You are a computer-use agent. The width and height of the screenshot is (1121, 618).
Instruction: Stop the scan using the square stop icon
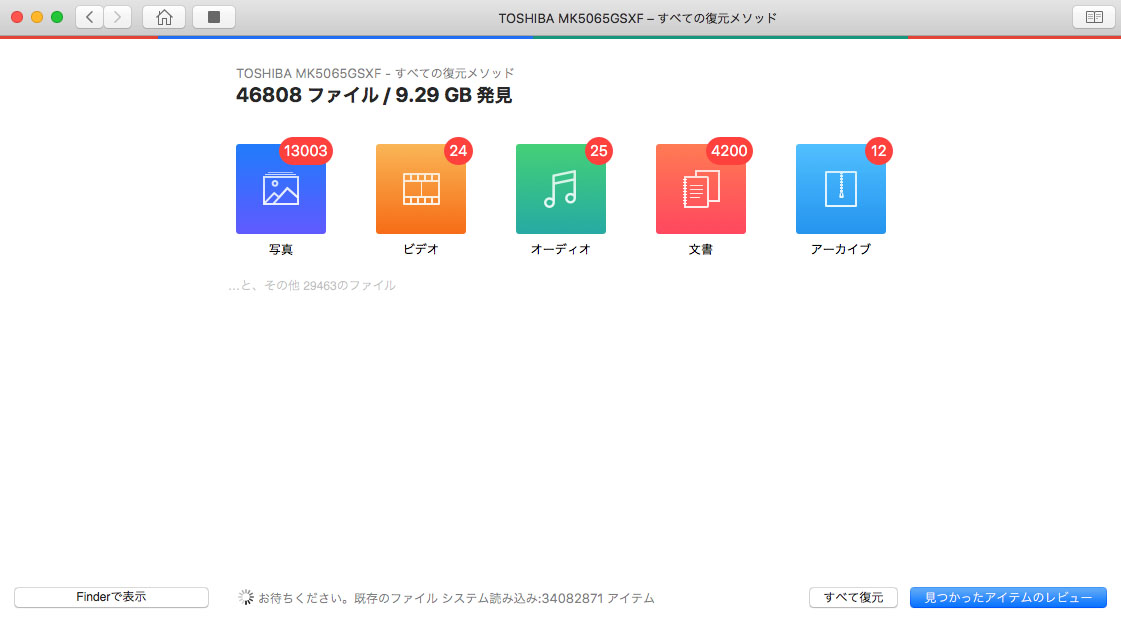[x=212, y=16]
